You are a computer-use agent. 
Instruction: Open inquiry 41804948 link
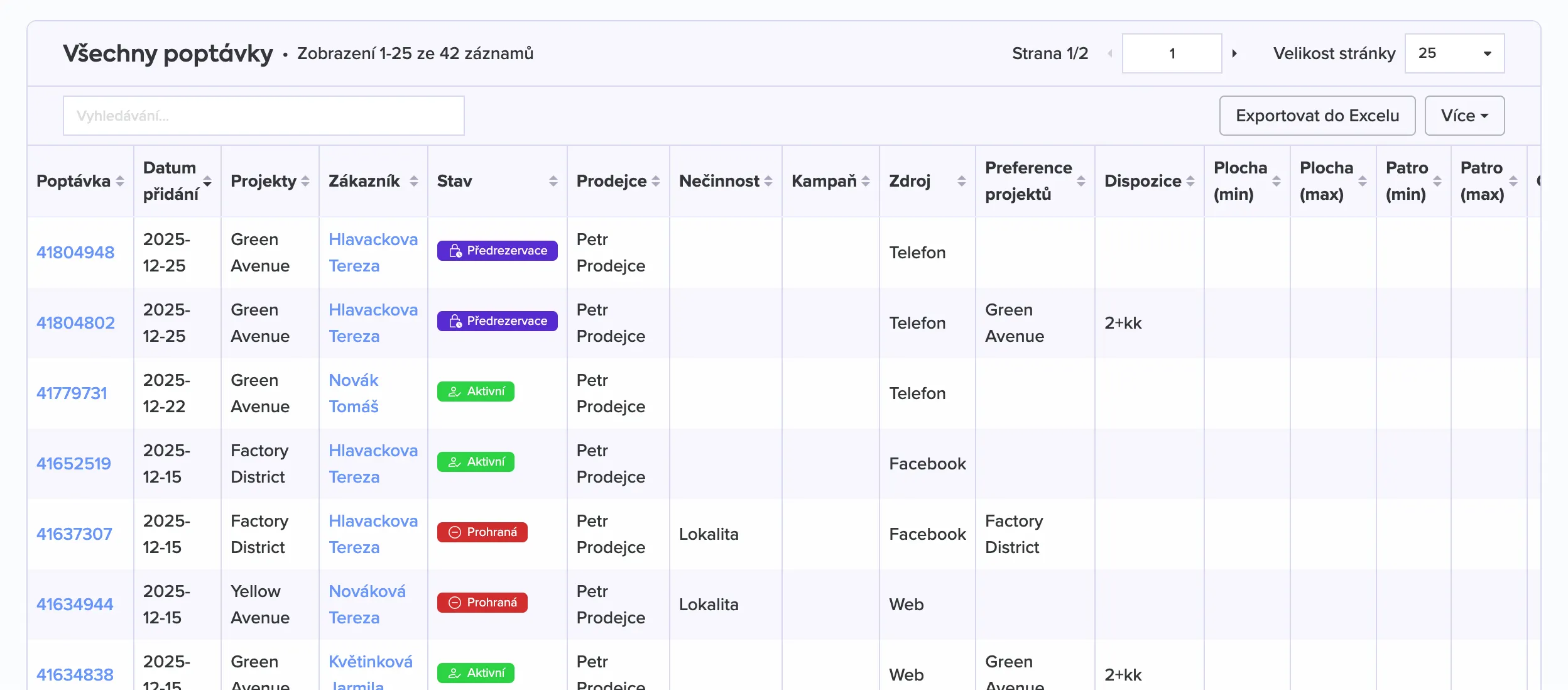[75, 253]
